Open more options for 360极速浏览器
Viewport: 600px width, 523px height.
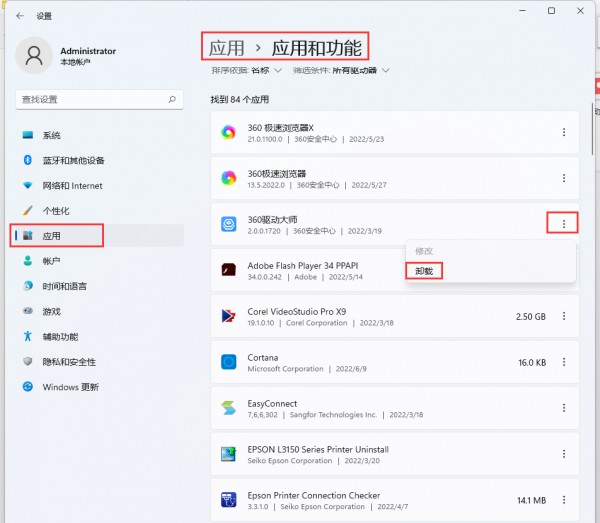(564, 178)
